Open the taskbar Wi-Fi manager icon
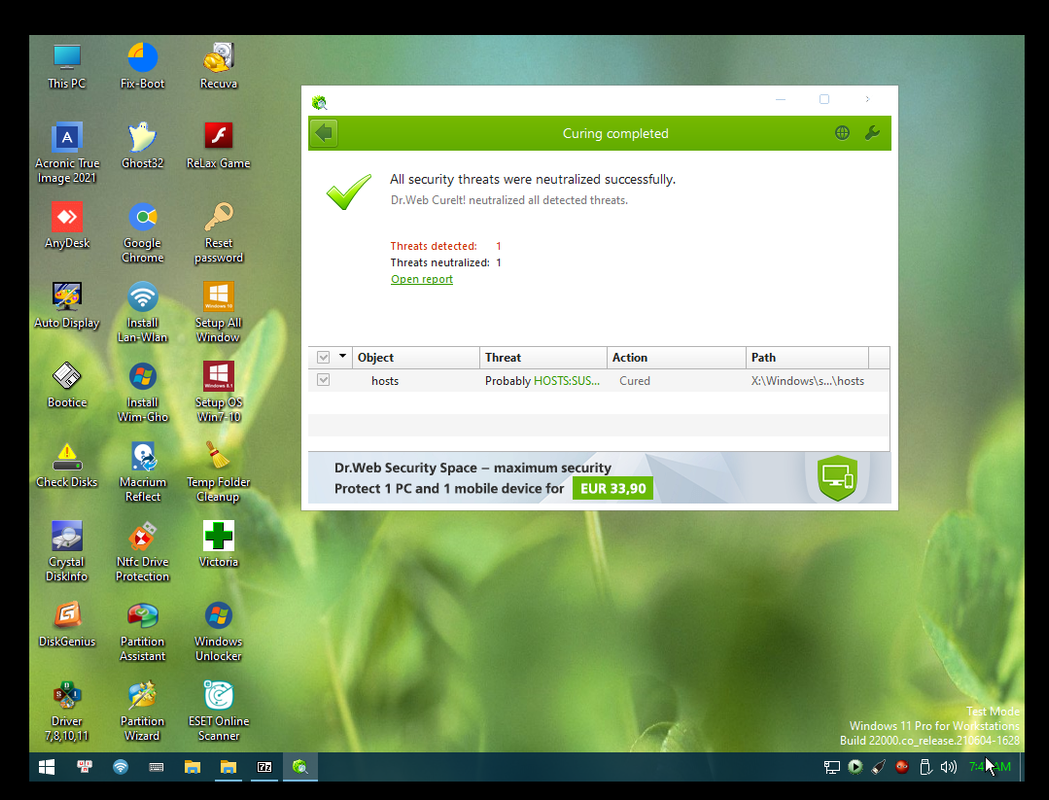 coord(120,767)
